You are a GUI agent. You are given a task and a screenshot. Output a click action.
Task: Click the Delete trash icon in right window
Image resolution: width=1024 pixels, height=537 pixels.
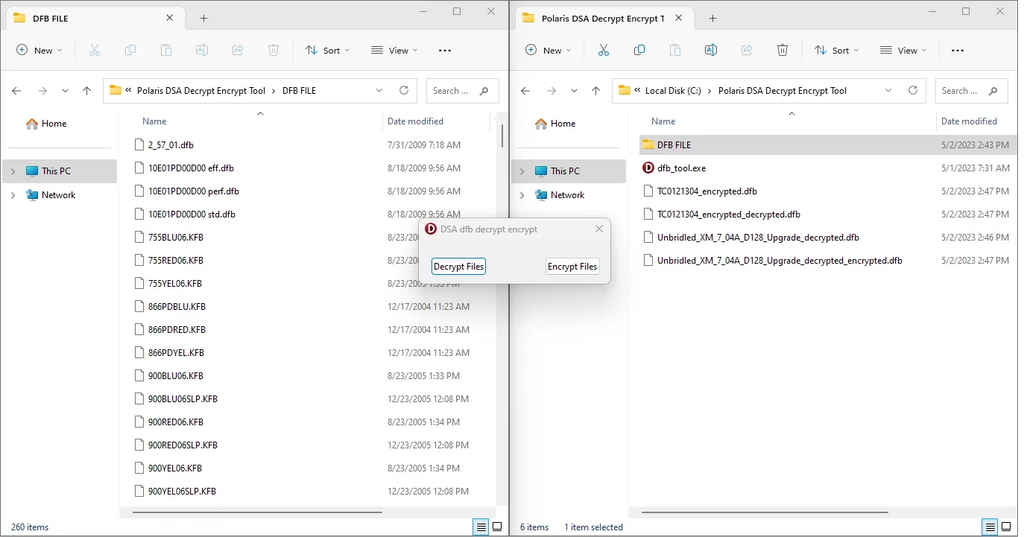(x=783, y=50)
